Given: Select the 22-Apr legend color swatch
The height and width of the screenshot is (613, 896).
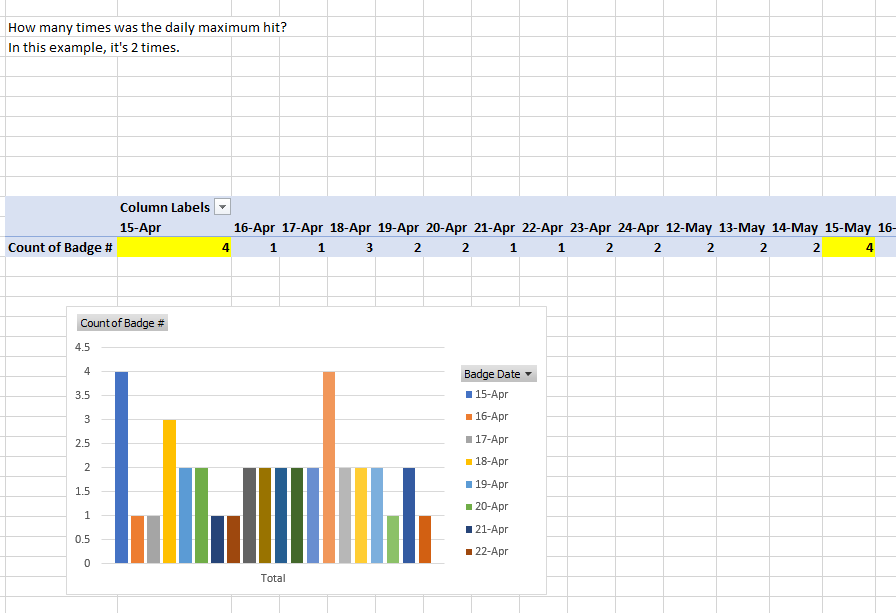Looking at the screenshot, I should pyautogui.click(x=469, y=552).
